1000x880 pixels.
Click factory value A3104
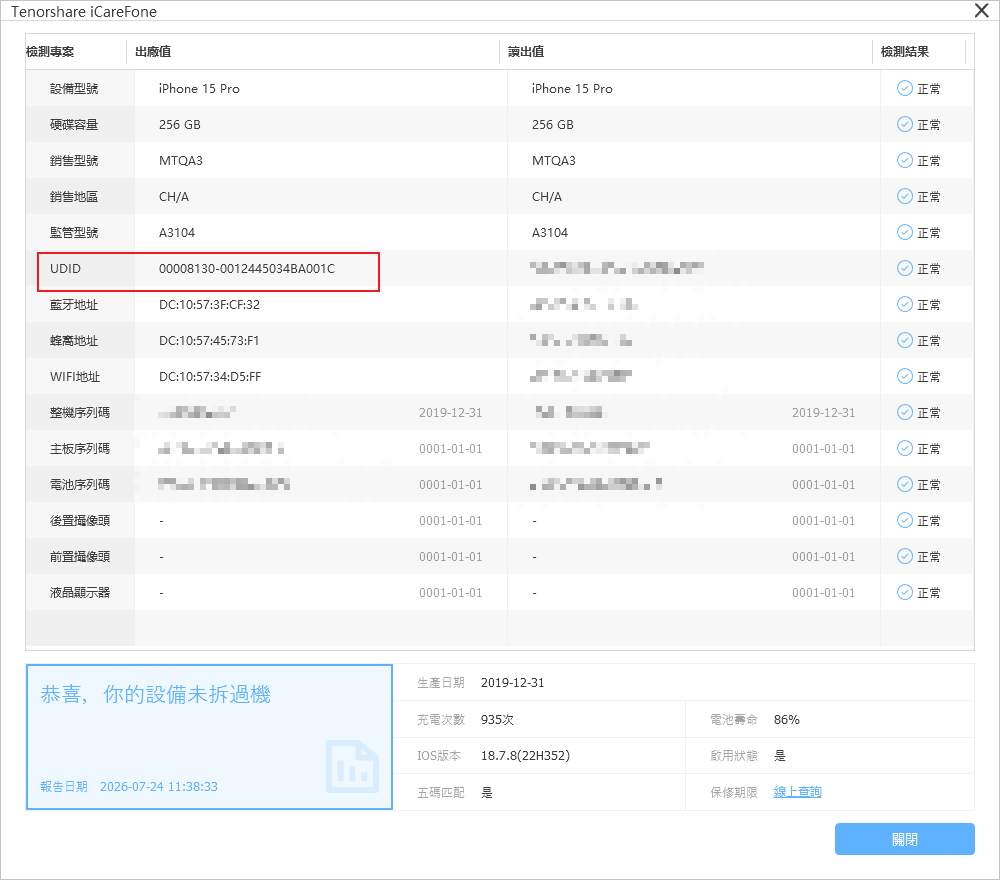(177, 233)
